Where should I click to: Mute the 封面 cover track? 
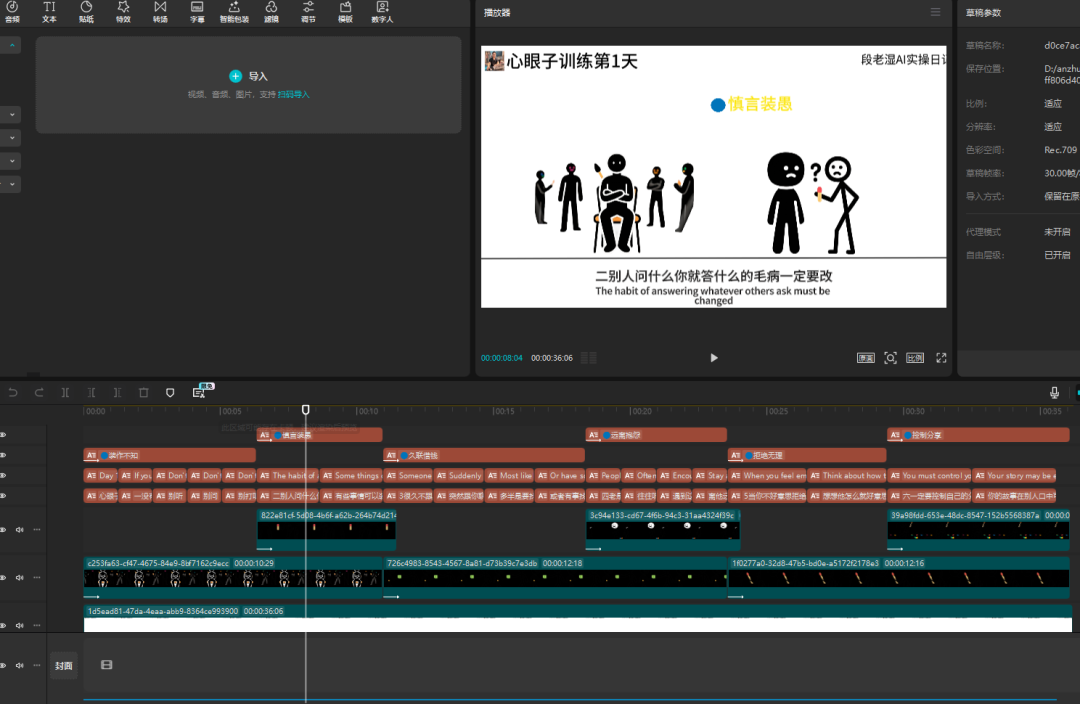point(20,665)
